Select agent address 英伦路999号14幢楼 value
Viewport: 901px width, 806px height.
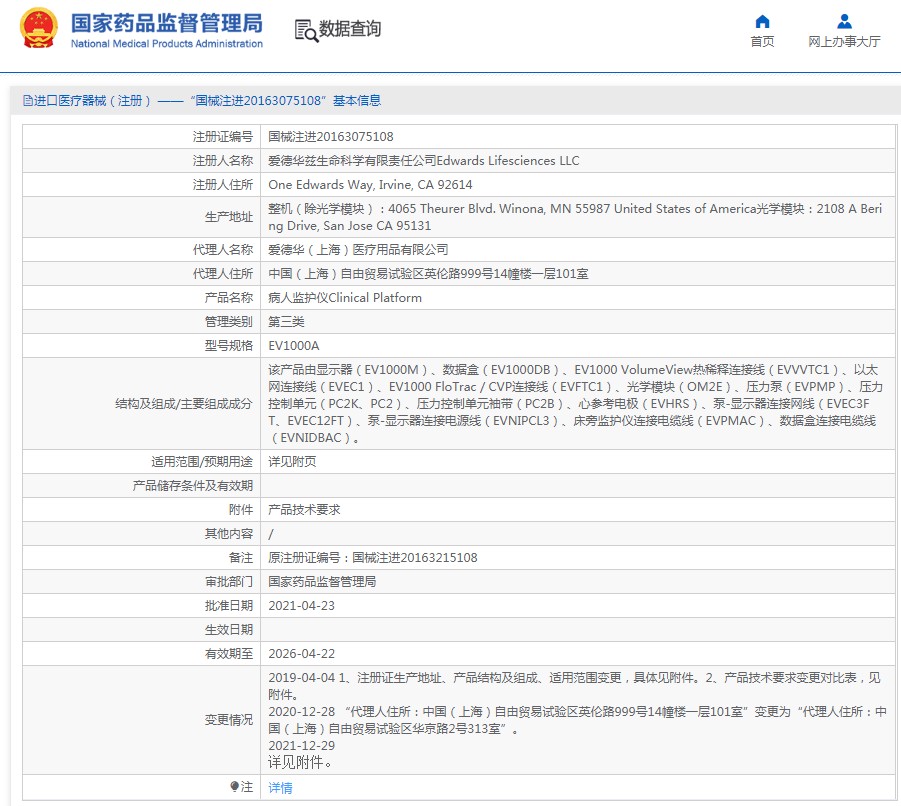tap(428, 274)
